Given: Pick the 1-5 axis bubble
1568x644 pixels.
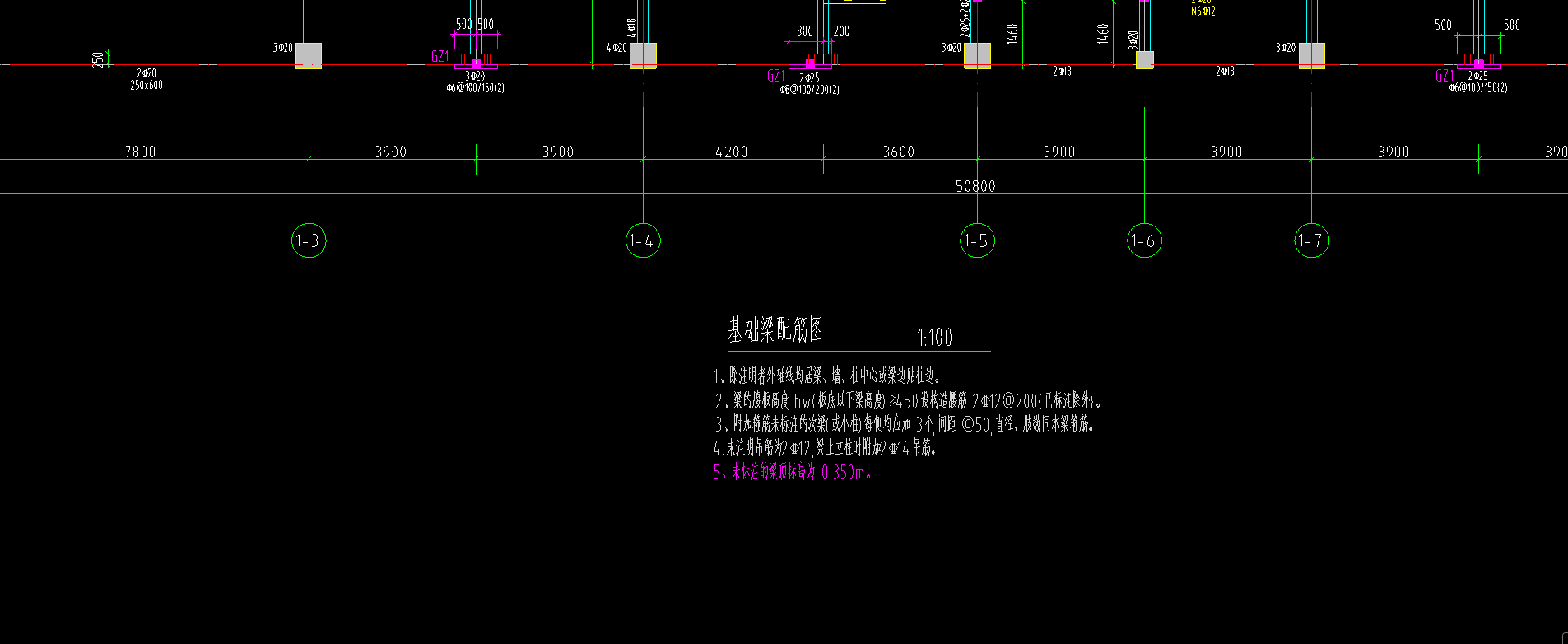Looking at the screenshot, I should (977, 240).
